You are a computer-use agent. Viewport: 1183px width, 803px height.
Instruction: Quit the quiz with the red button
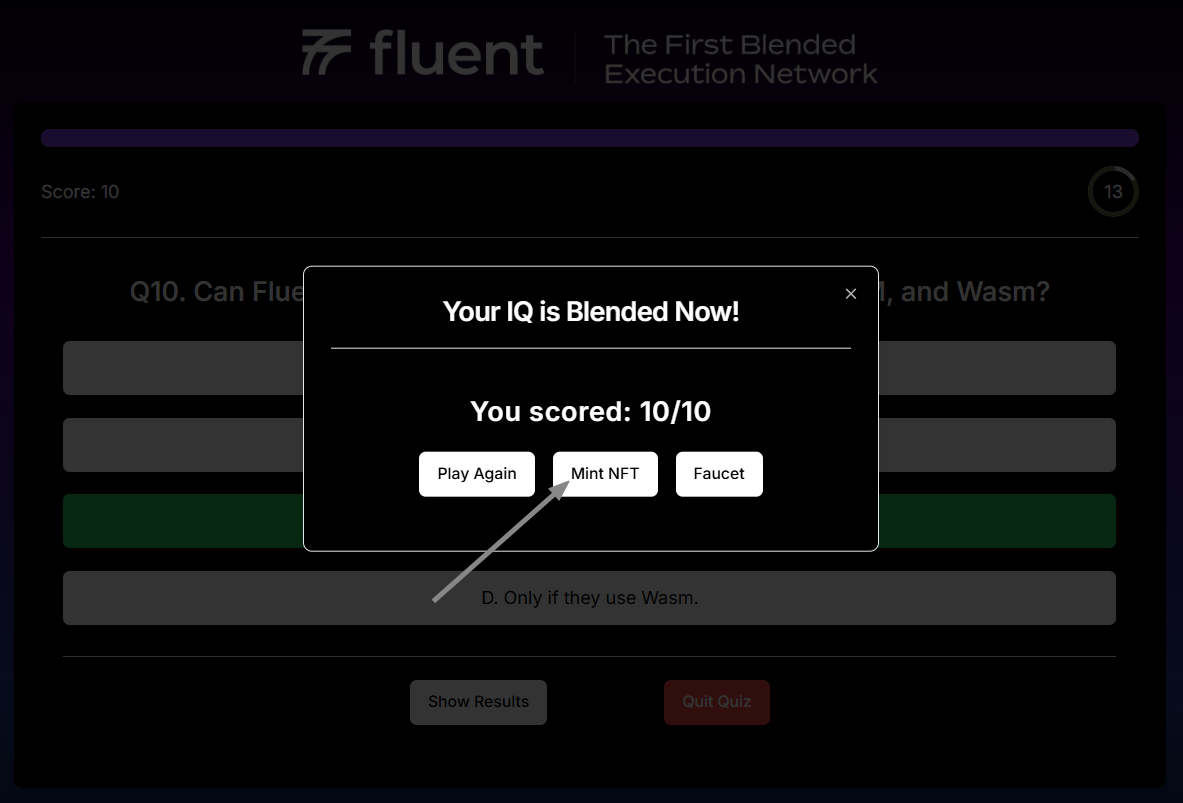pyautogui.click(x=716, y=702)
